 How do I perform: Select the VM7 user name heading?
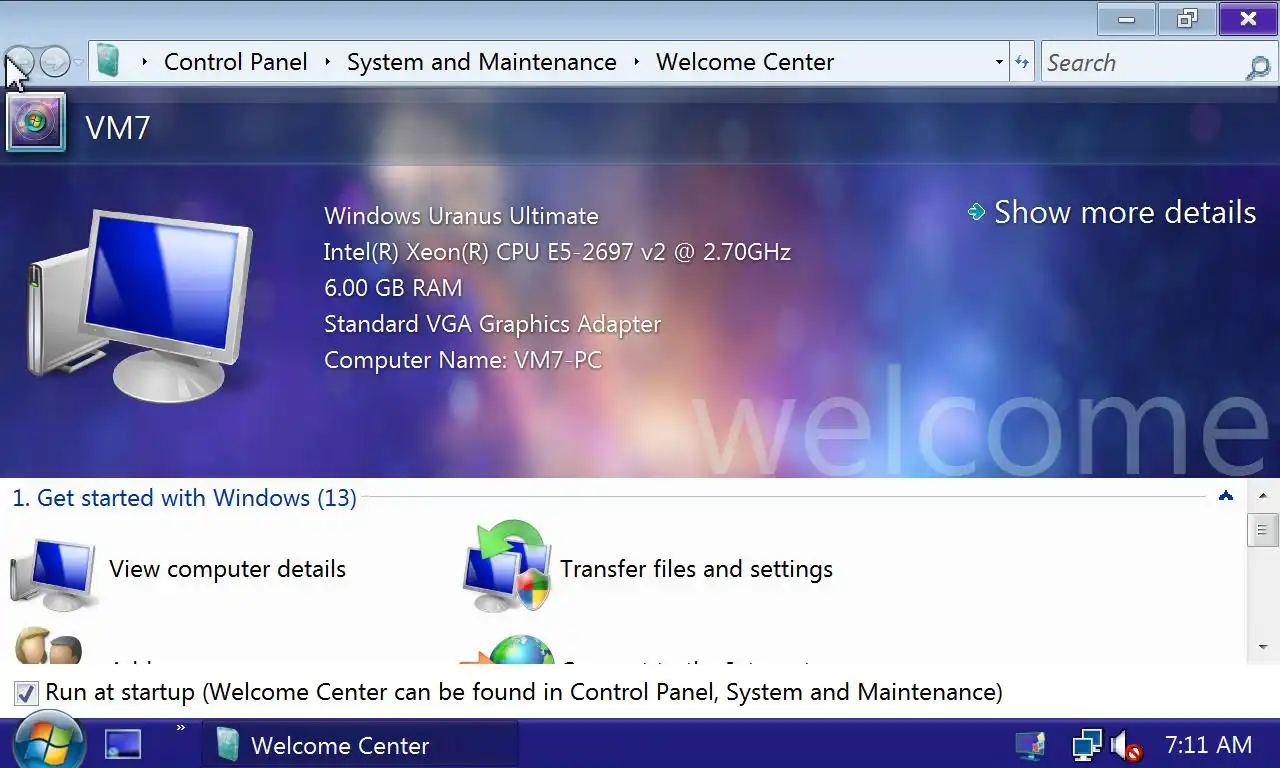(118, 128)
